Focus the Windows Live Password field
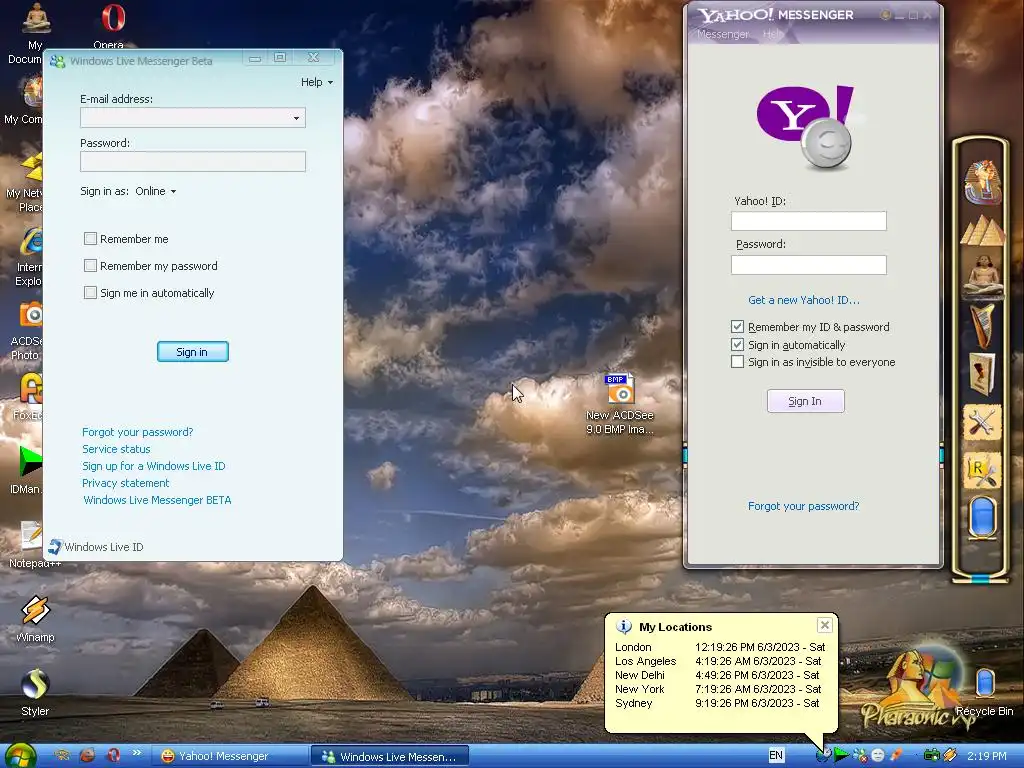1024x768 pixels. [193, 162]
